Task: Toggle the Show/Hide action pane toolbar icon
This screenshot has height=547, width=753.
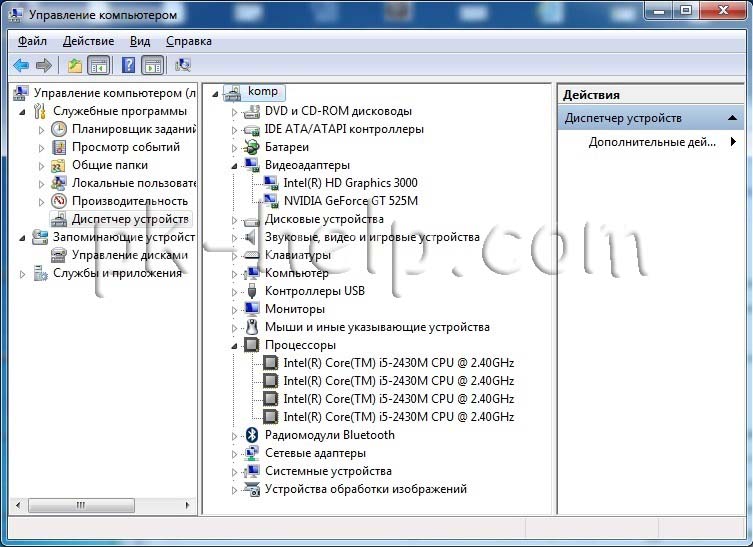Action: click(x=153, y=65)
